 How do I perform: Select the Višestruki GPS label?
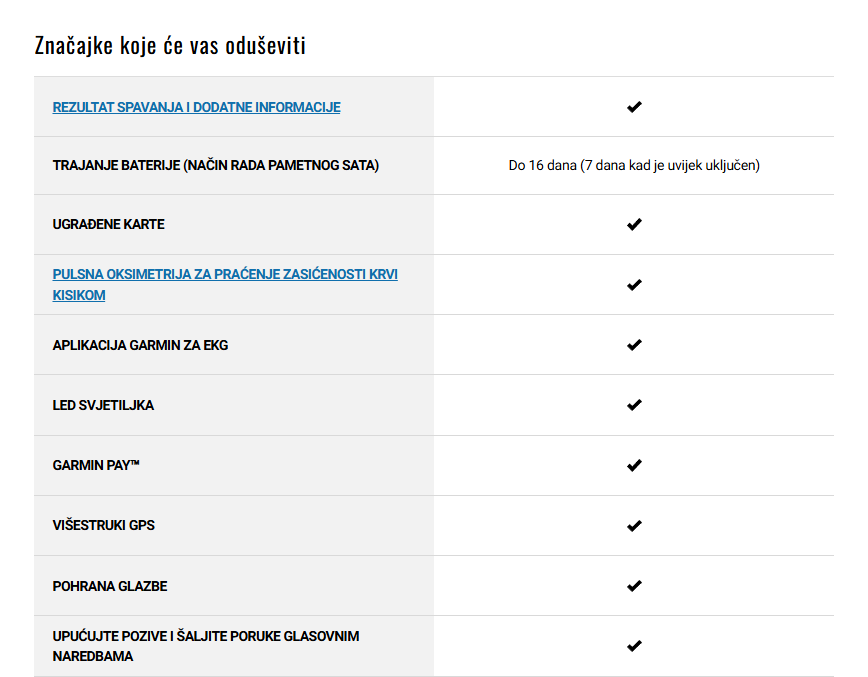tap(104, 525)
